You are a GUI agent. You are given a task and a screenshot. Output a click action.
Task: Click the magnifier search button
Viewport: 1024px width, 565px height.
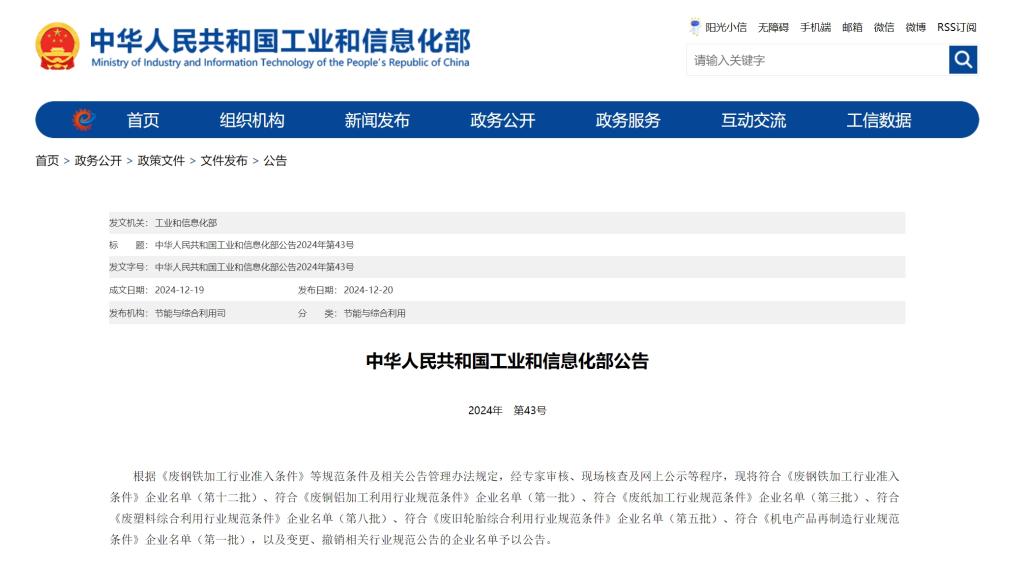[x=962, y=60]
